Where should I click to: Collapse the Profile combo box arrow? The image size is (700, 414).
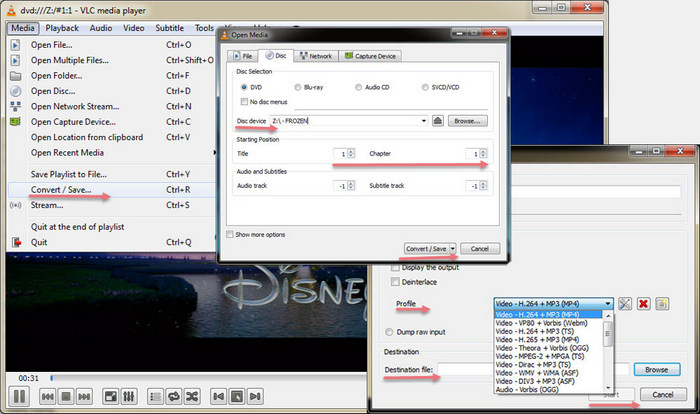tap(608, 304)
